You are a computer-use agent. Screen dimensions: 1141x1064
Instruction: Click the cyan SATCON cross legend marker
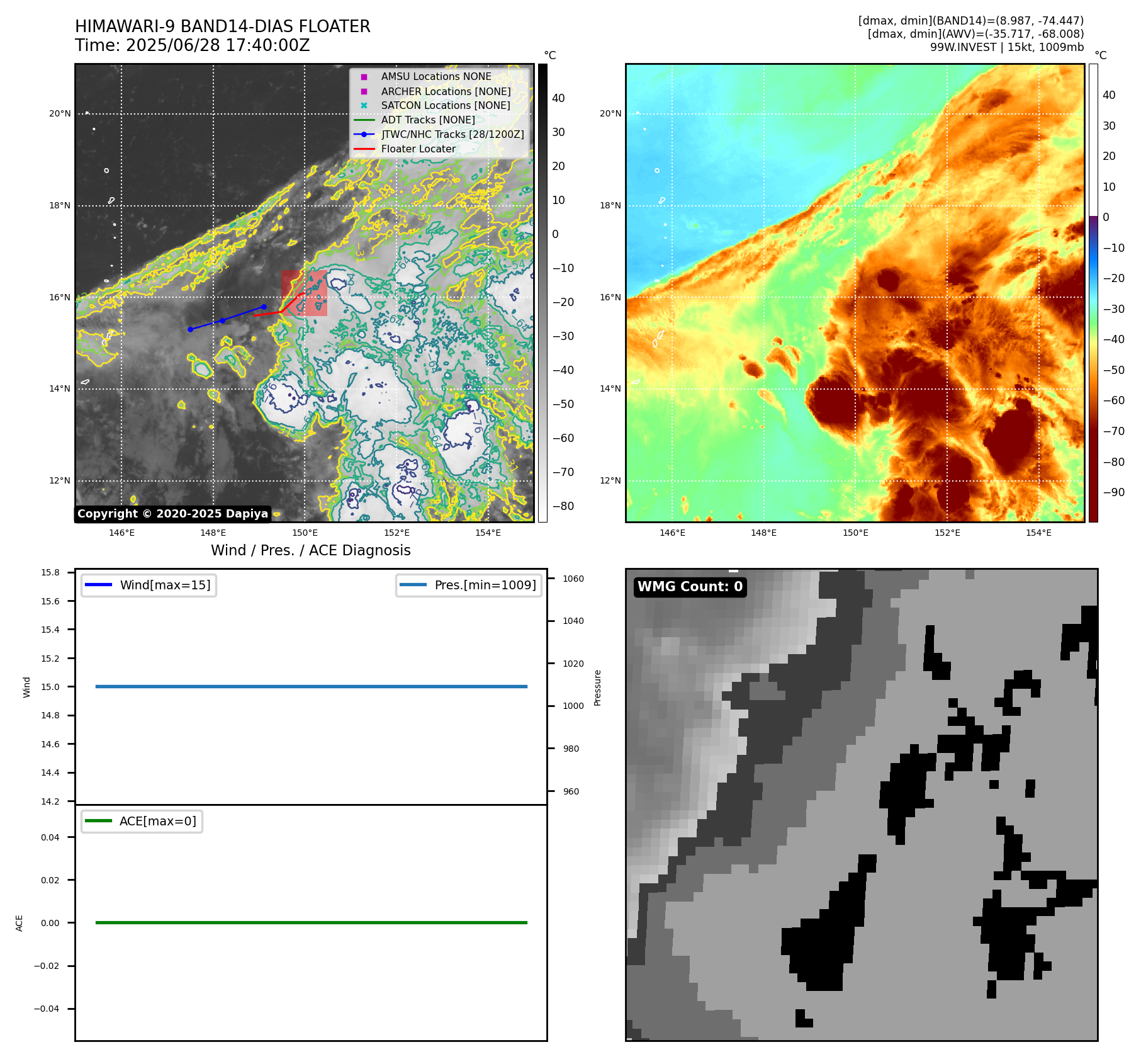point(364,105)
